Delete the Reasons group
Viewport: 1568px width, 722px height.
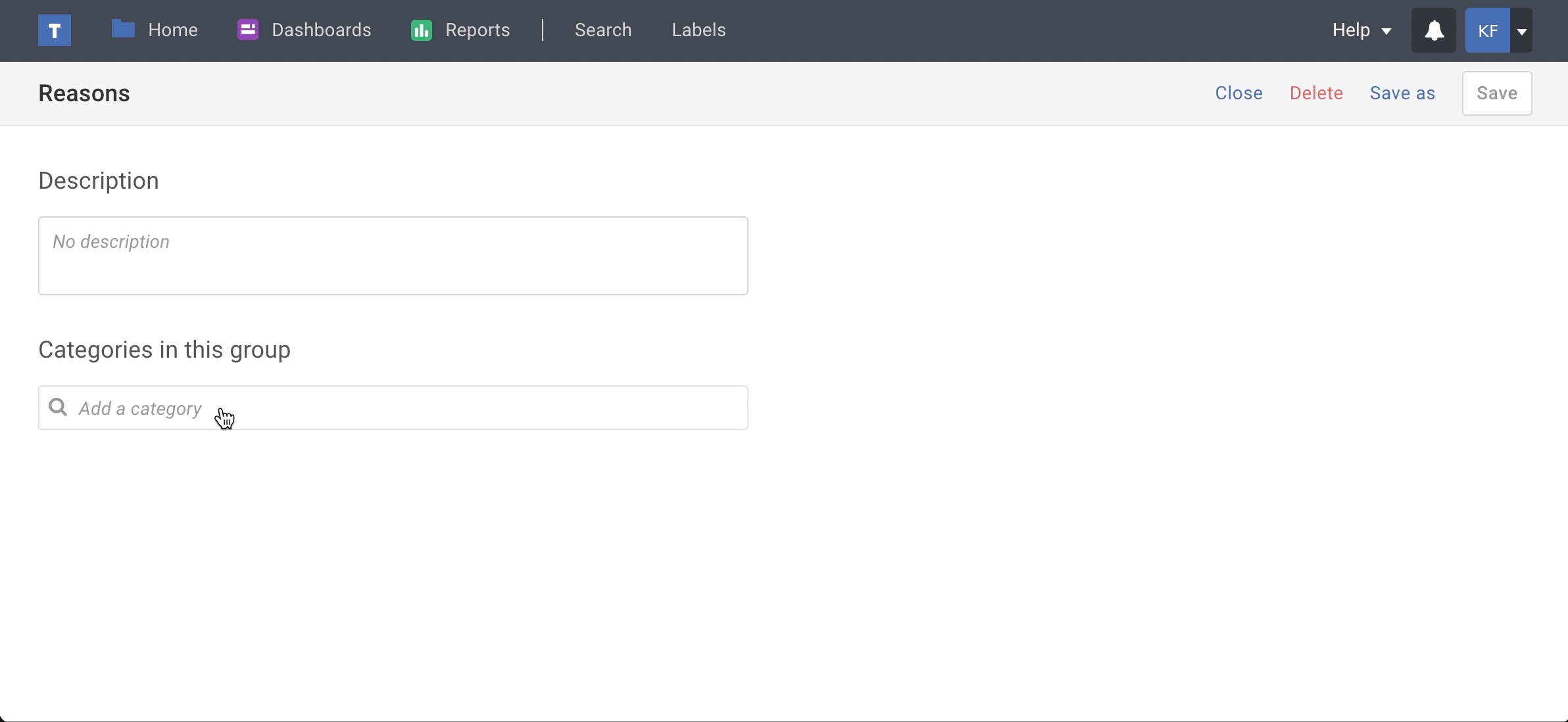tap(1316, 93)
